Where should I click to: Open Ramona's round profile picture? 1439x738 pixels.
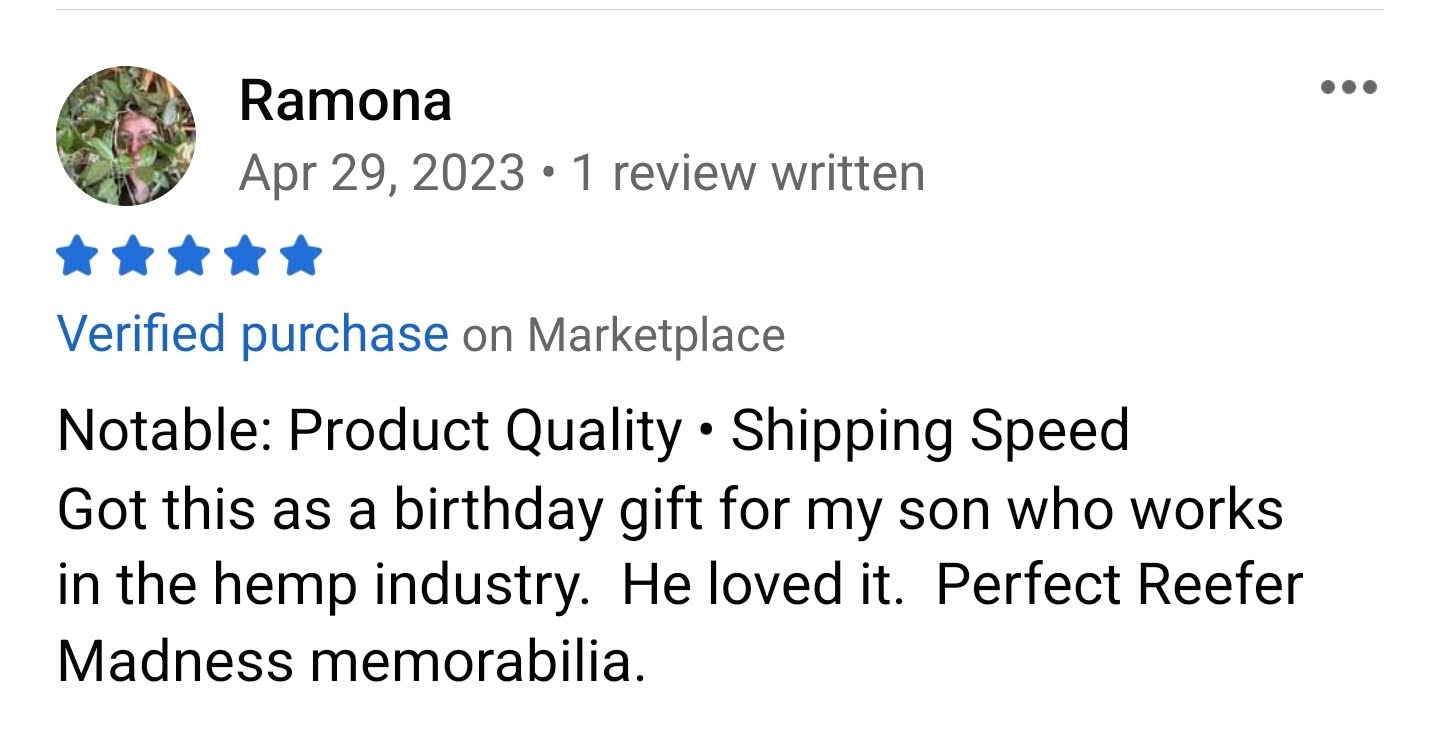(x=126, y=136)
